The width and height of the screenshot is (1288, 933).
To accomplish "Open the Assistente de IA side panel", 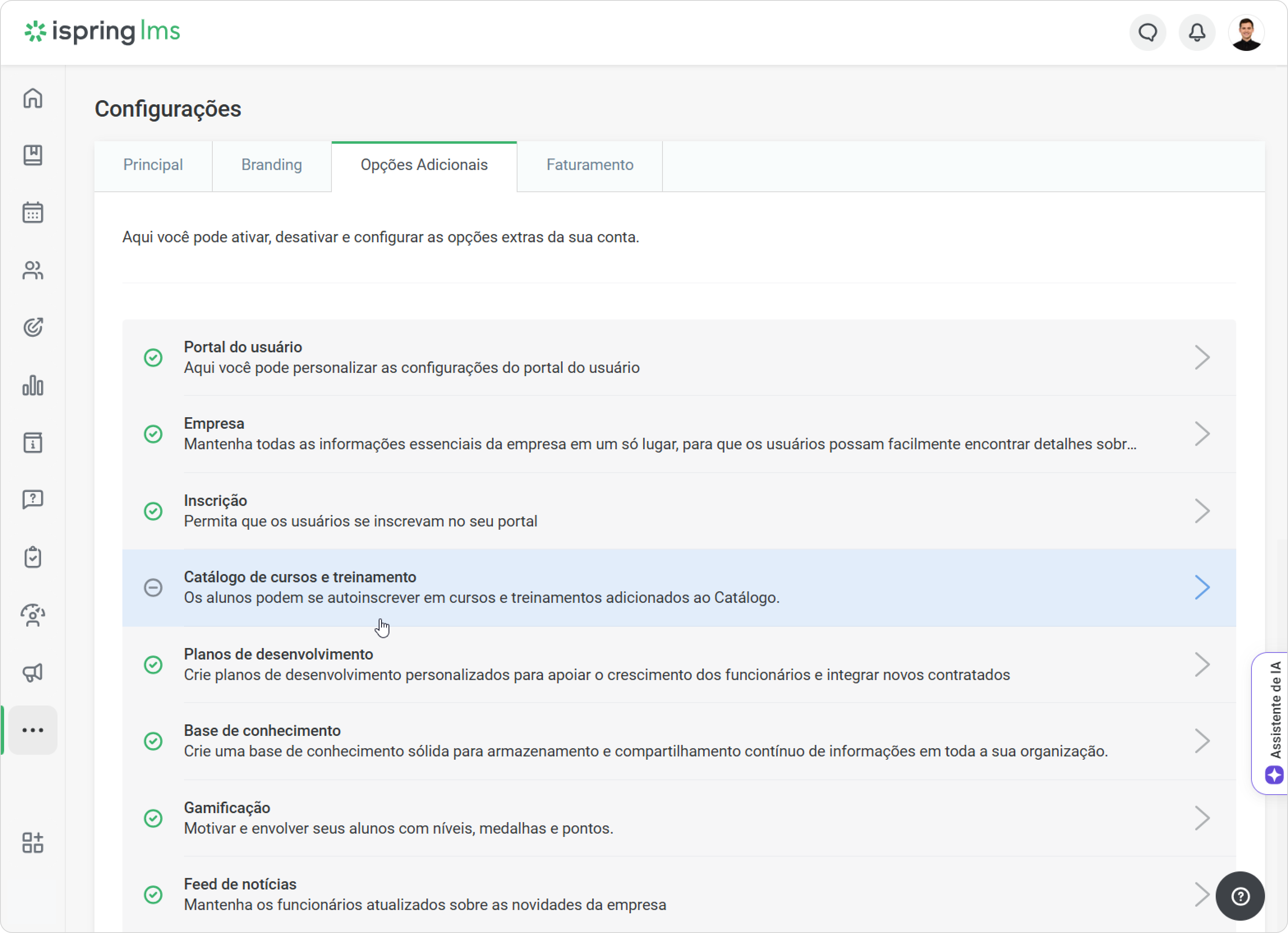I will (x=1271, y=724).
